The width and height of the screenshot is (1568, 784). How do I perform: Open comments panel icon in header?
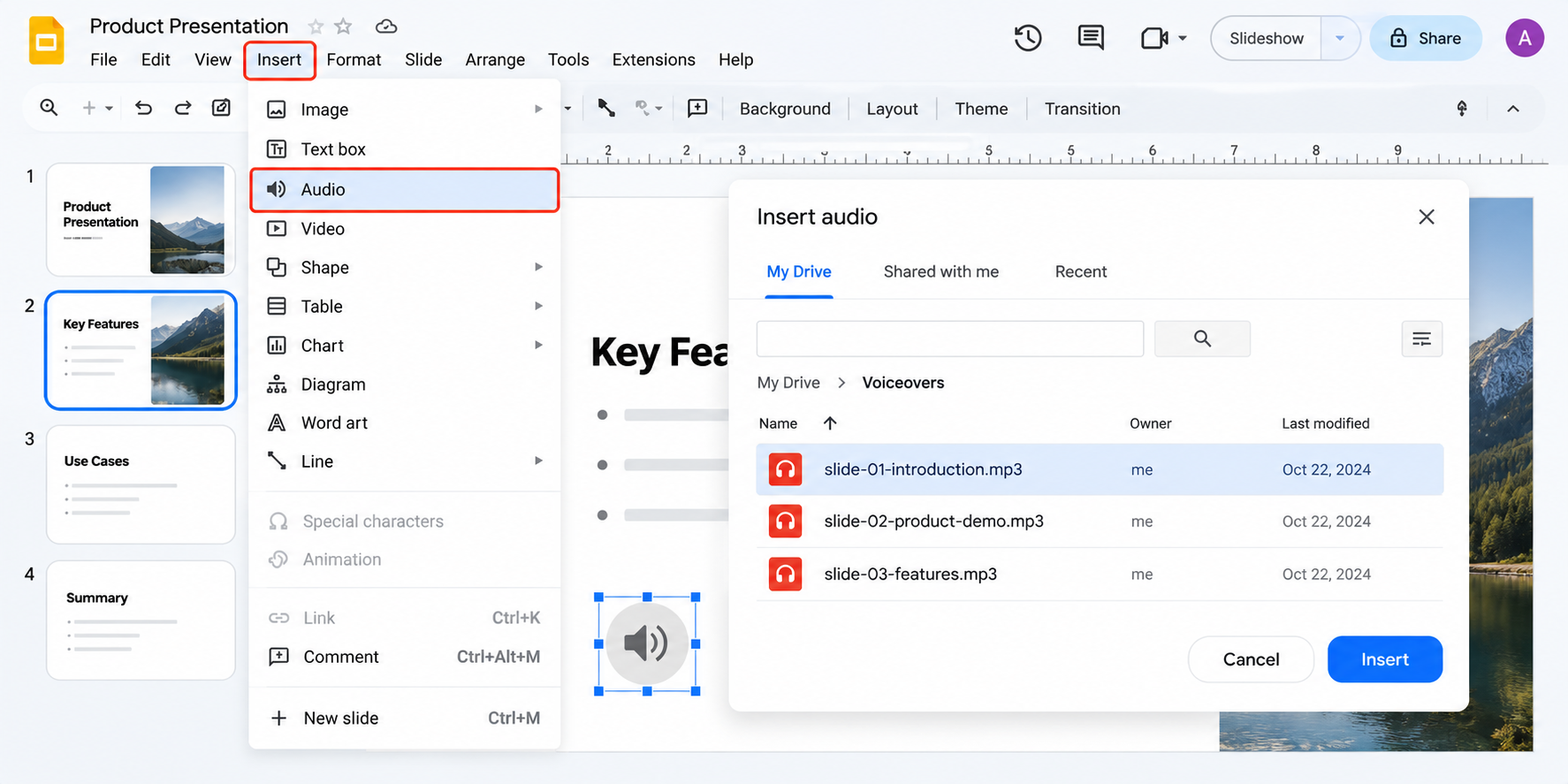point(1091,38)
